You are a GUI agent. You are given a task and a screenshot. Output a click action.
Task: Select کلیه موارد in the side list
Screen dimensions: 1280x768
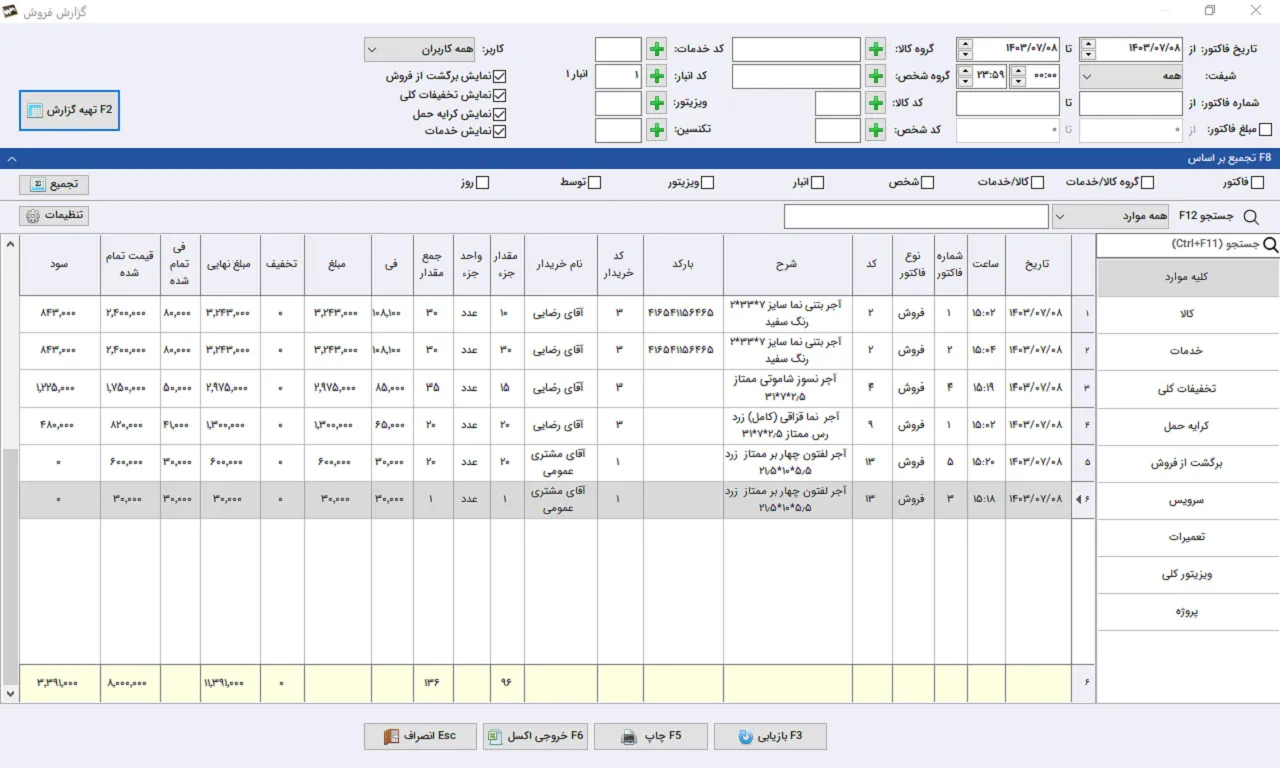[x=1188, y=278]
